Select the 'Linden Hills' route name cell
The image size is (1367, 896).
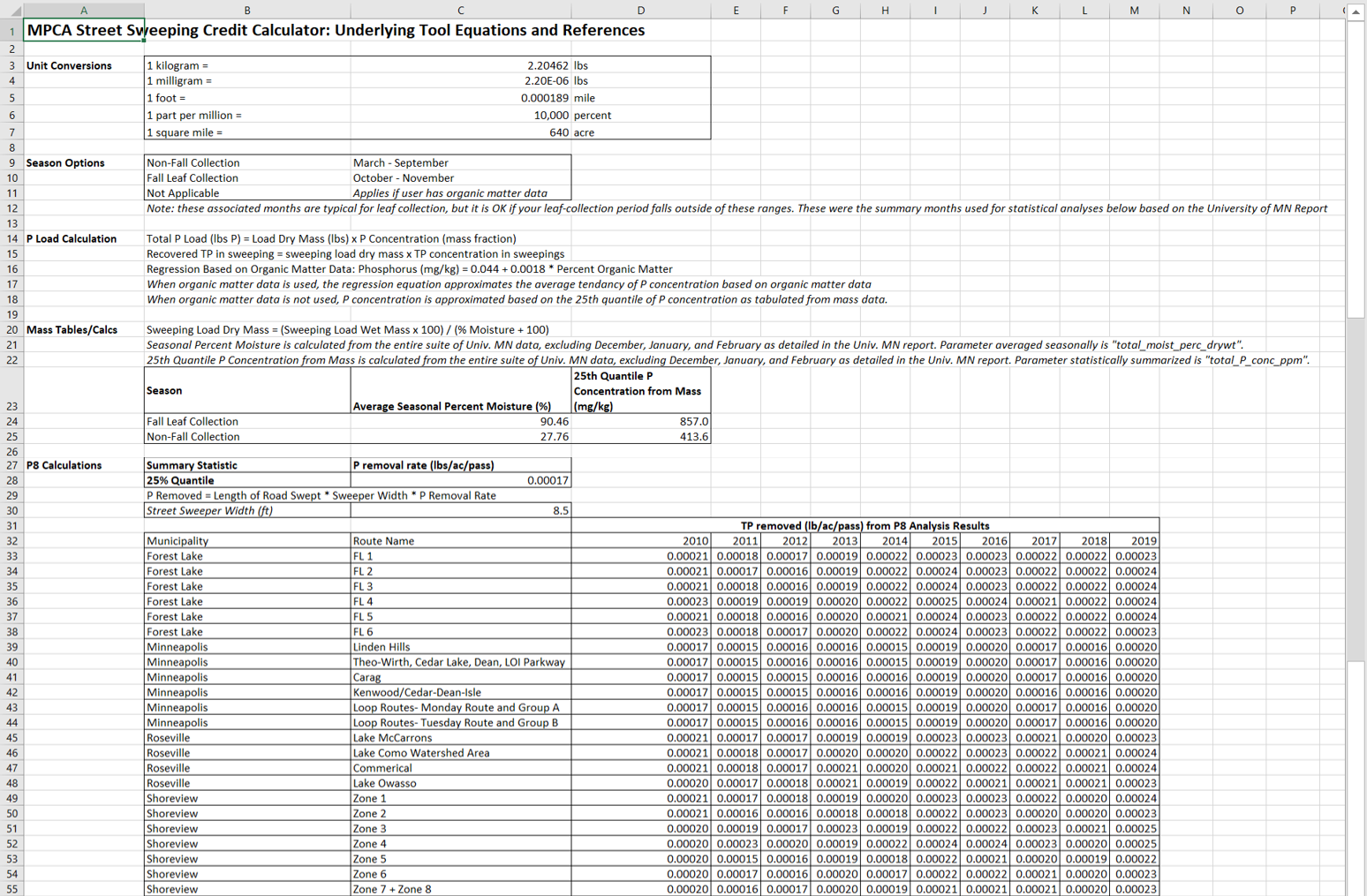460,647
